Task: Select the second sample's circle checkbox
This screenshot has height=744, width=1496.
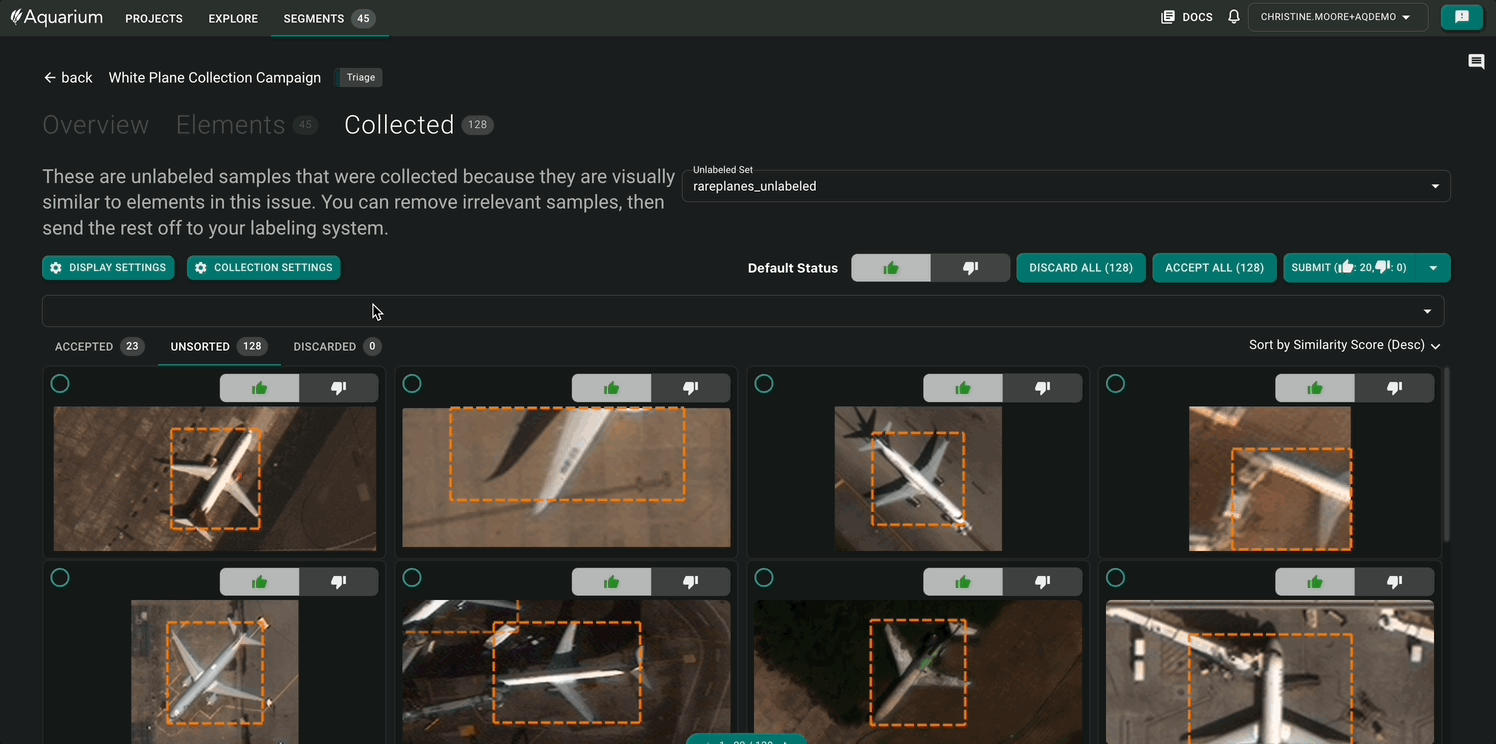Action: tap(412, 384)
